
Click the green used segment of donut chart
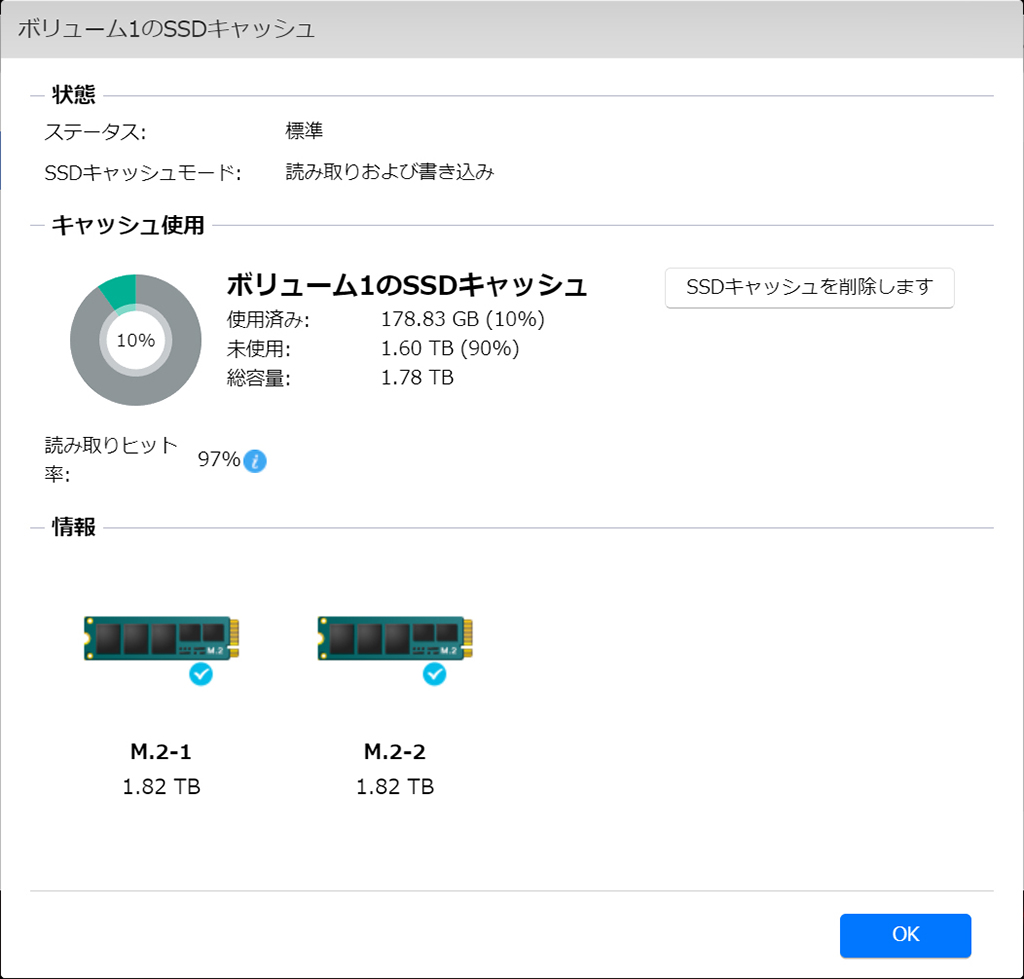pos(120,289)
